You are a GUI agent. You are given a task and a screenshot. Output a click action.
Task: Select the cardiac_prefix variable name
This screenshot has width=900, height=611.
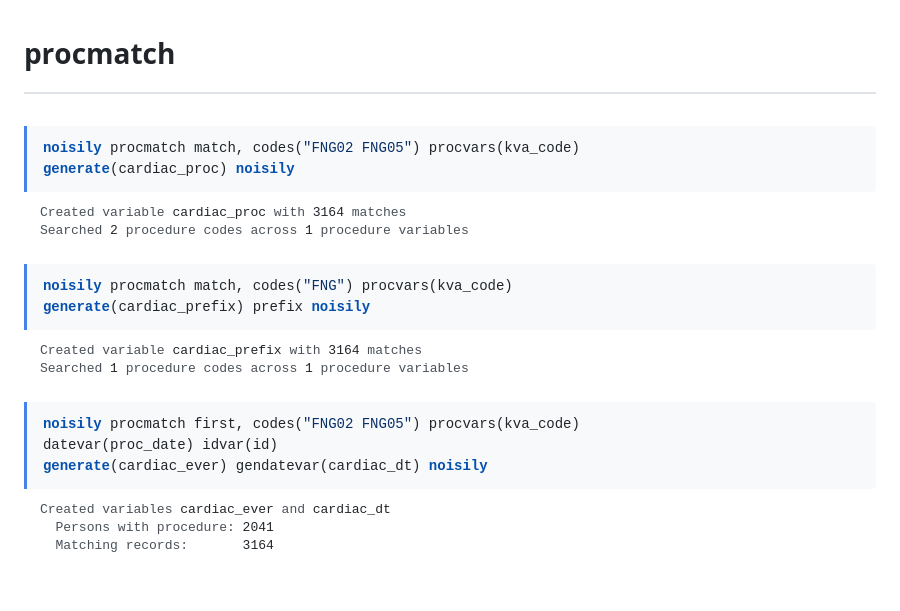(x=227, y=350)
